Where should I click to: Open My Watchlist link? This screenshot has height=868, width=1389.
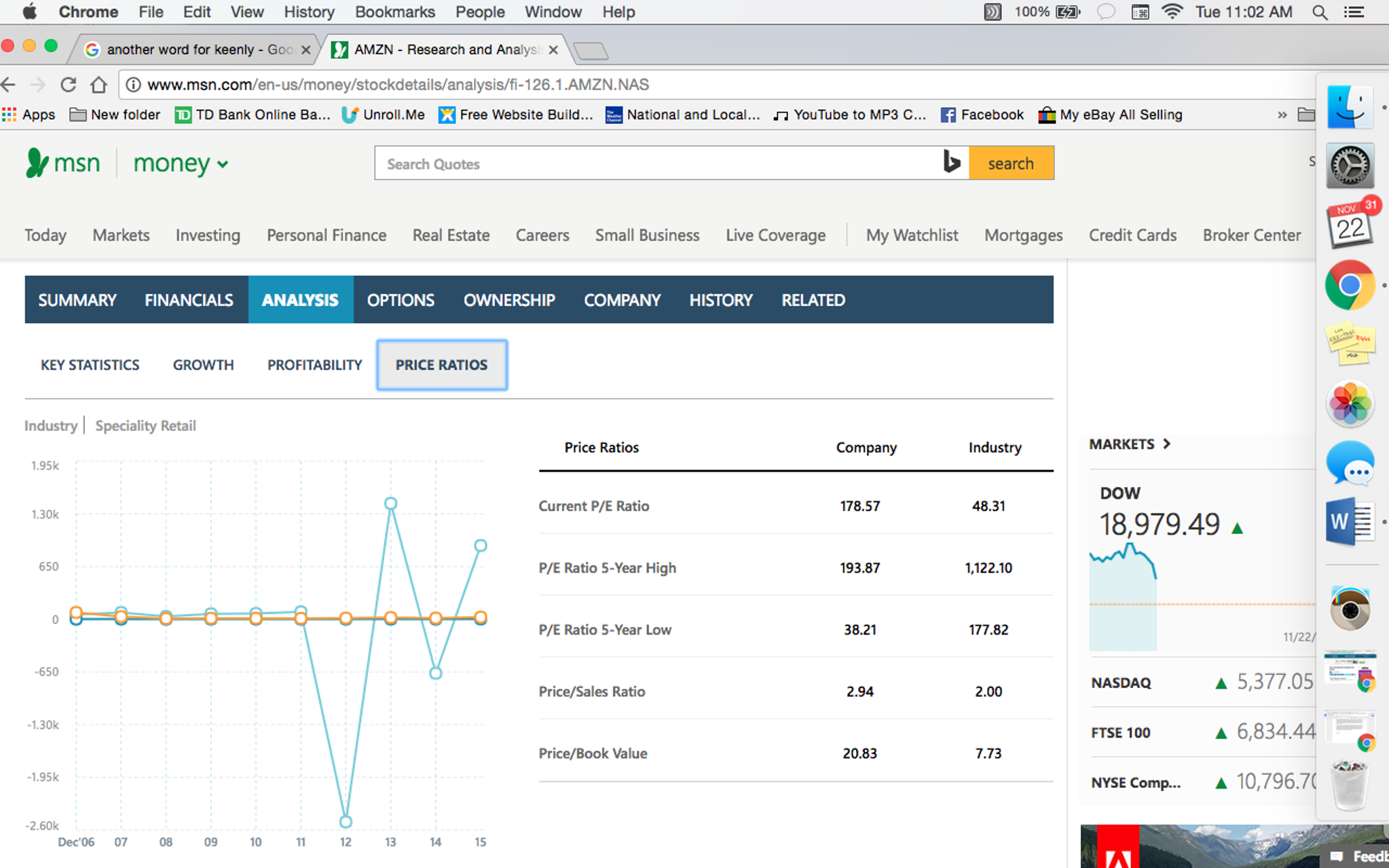coord(912,235)
